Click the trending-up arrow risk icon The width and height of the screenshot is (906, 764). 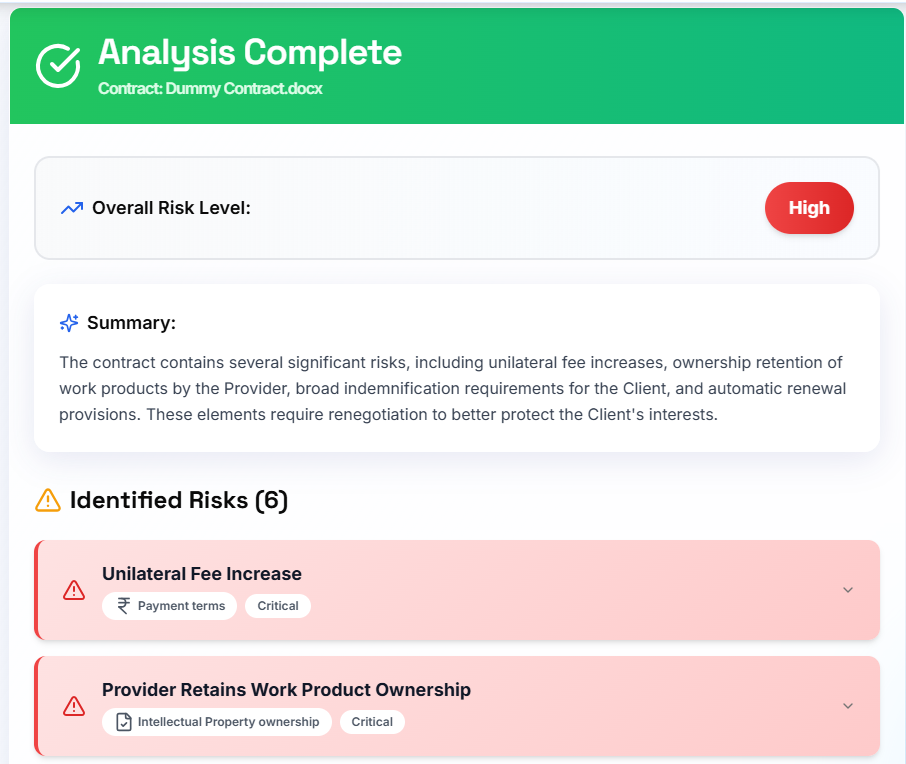tap(72, 208)
